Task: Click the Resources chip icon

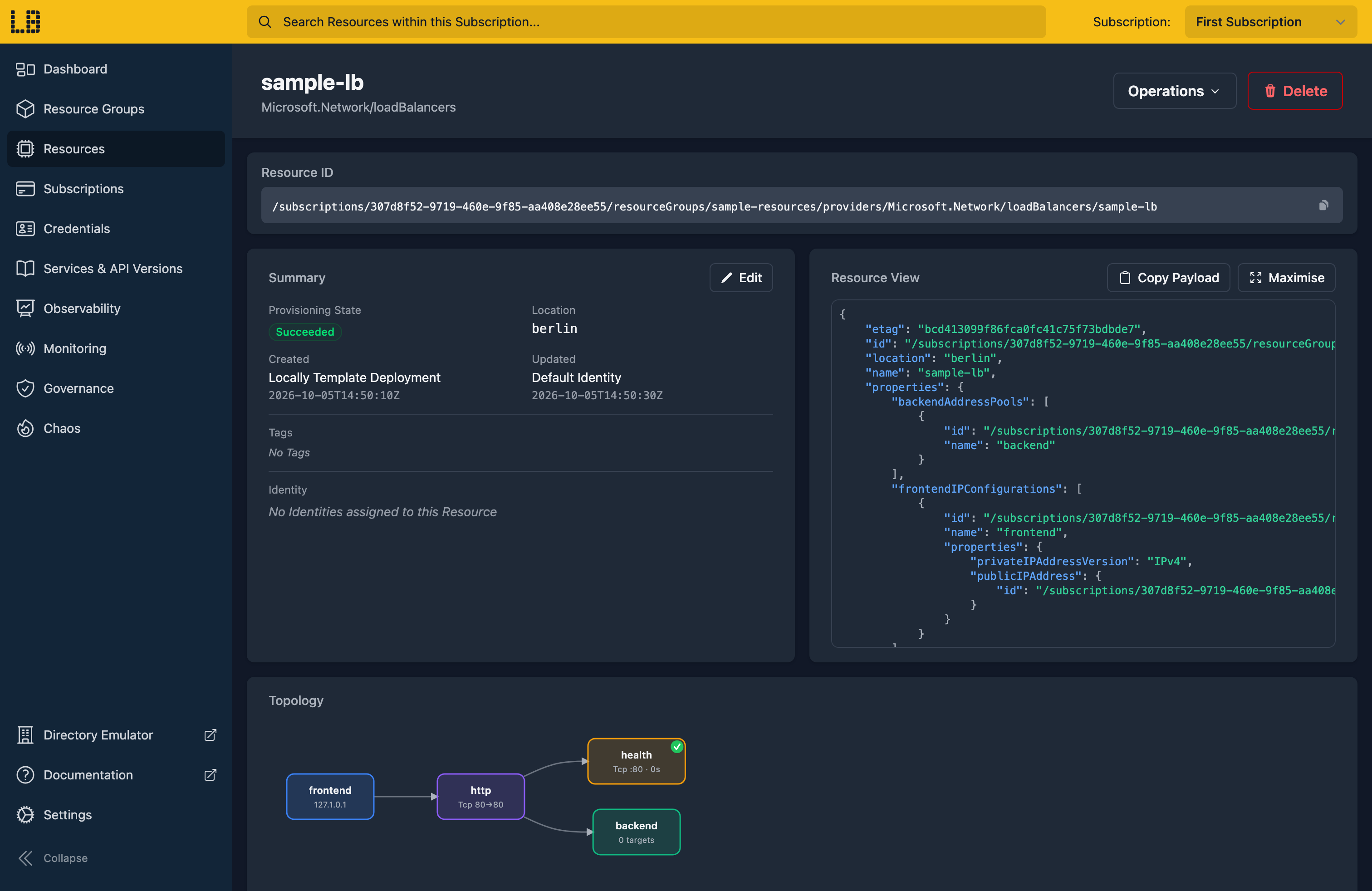Action: tap(25, 149)
